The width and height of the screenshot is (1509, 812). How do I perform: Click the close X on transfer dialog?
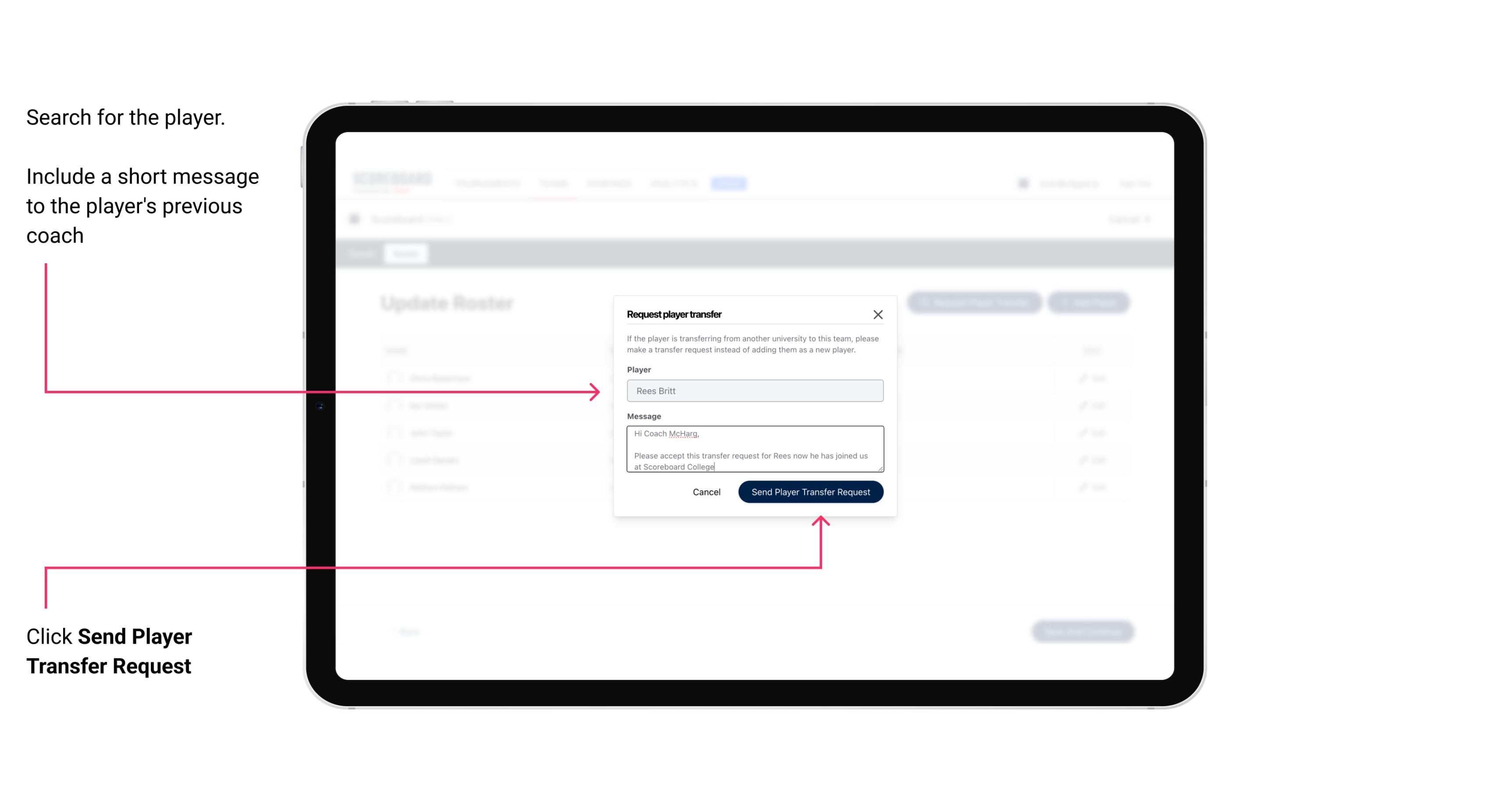(878, 314)
